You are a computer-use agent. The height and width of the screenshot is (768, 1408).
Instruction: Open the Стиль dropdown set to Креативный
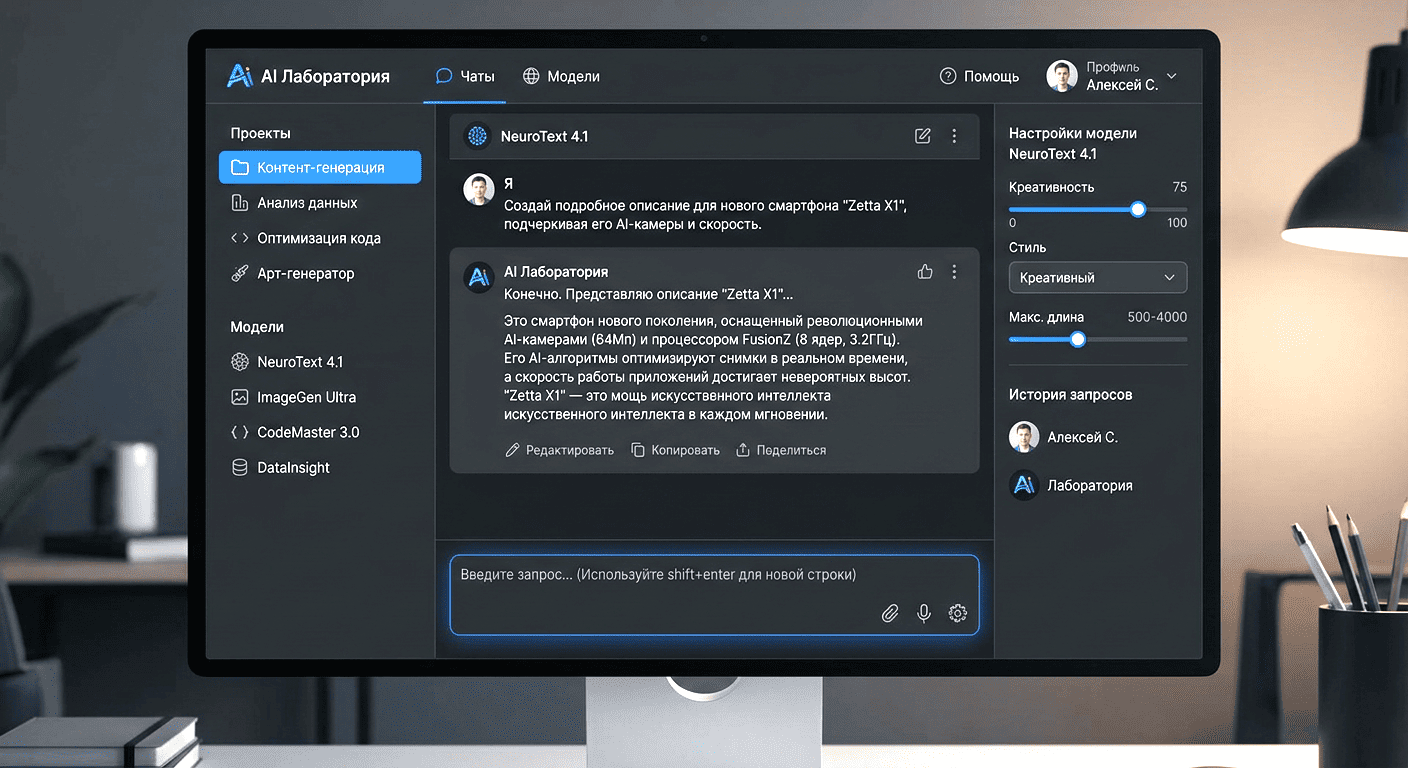coord(1097,277)
